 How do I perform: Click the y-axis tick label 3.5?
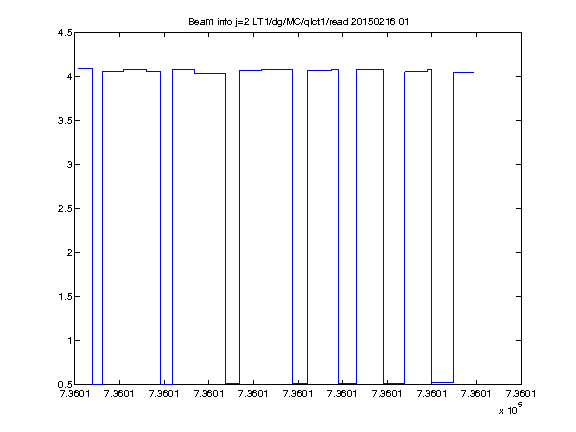pyautogui.click(x=65, y=120)
